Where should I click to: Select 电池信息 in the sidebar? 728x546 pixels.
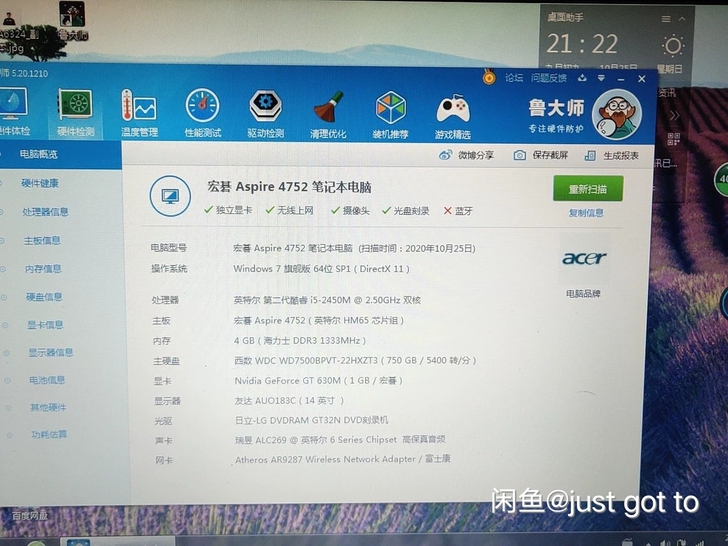pyautogui.click(x=47, y=380)
